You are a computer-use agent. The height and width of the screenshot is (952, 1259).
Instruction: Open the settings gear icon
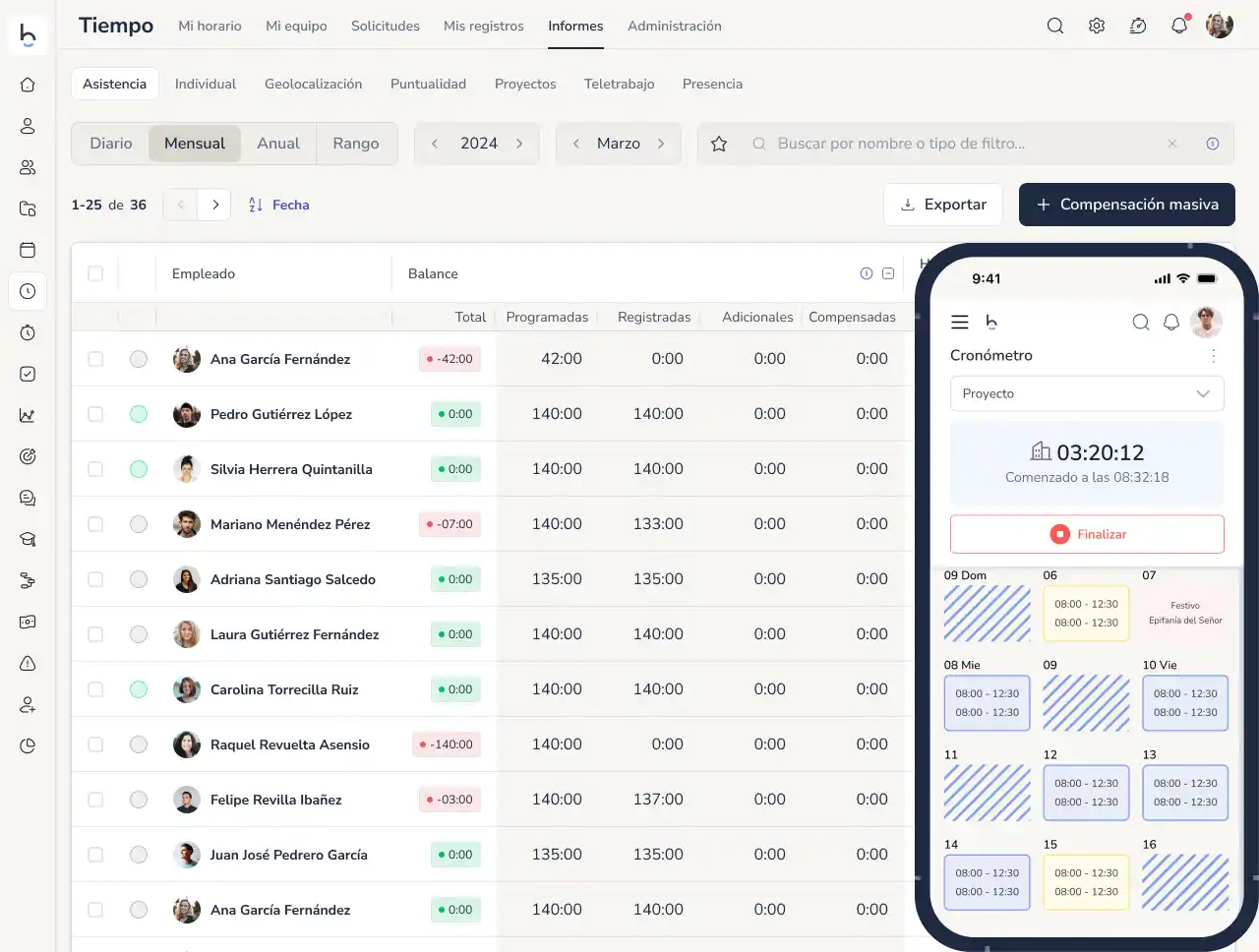(x=1096, y=26)
